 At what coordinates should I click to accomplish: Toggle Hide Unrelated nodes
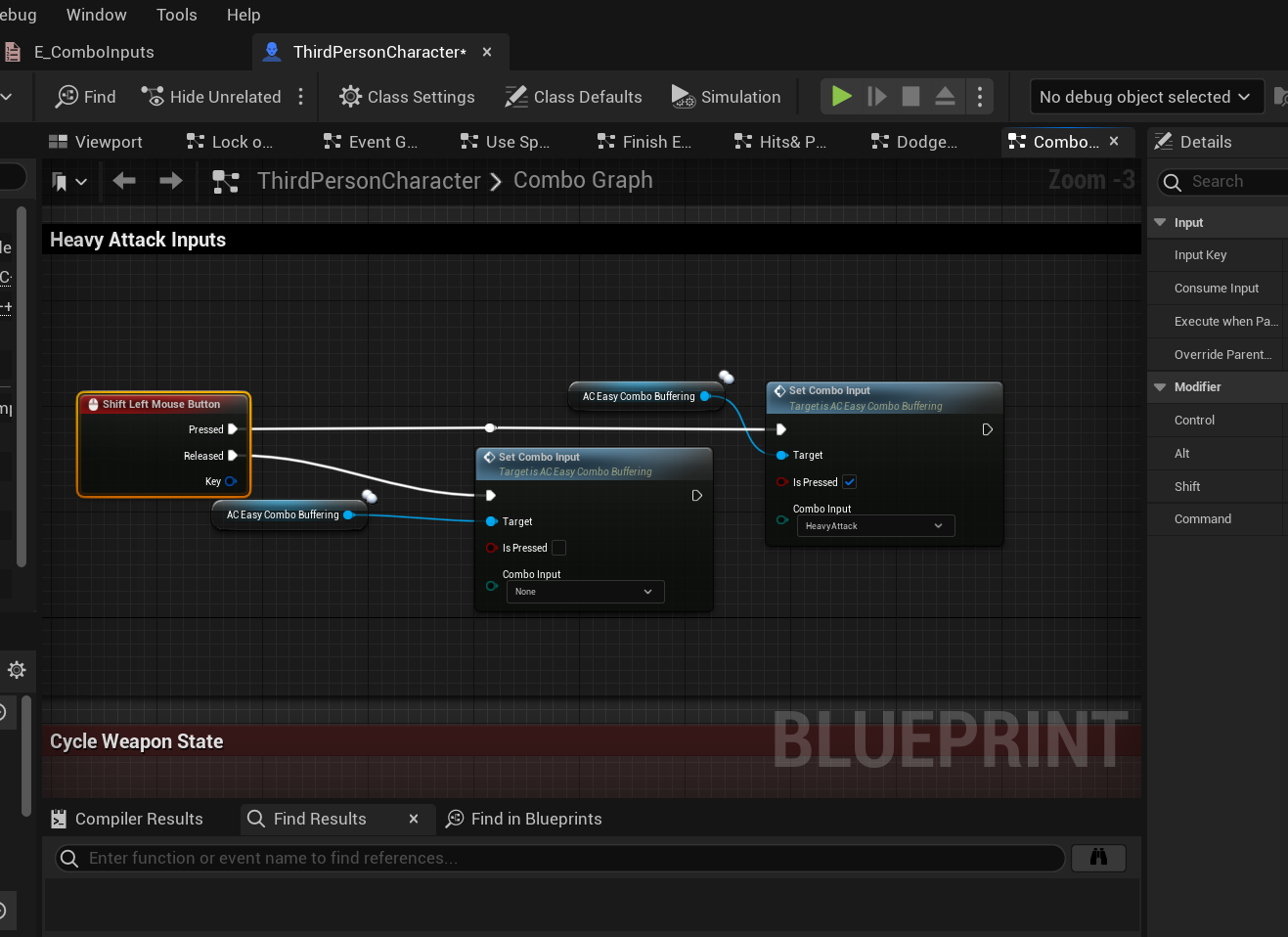[211, 96]
